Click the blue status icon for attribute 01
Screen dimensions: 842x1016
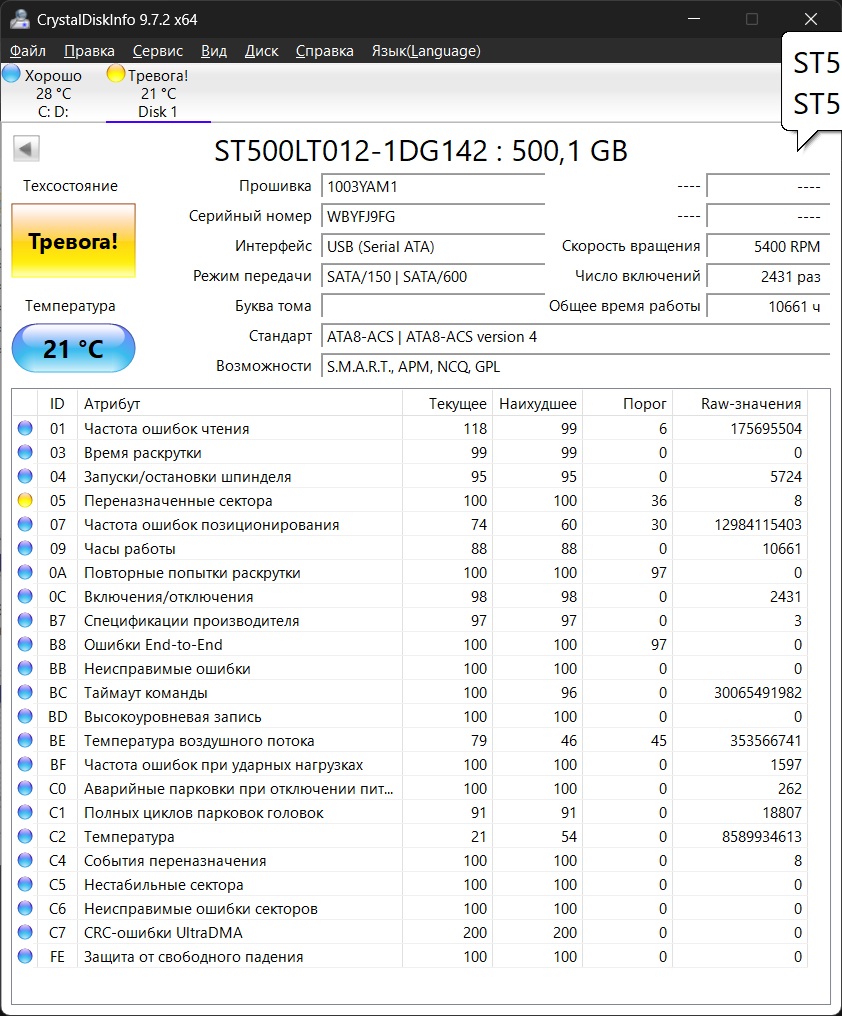tap(25, 428)
